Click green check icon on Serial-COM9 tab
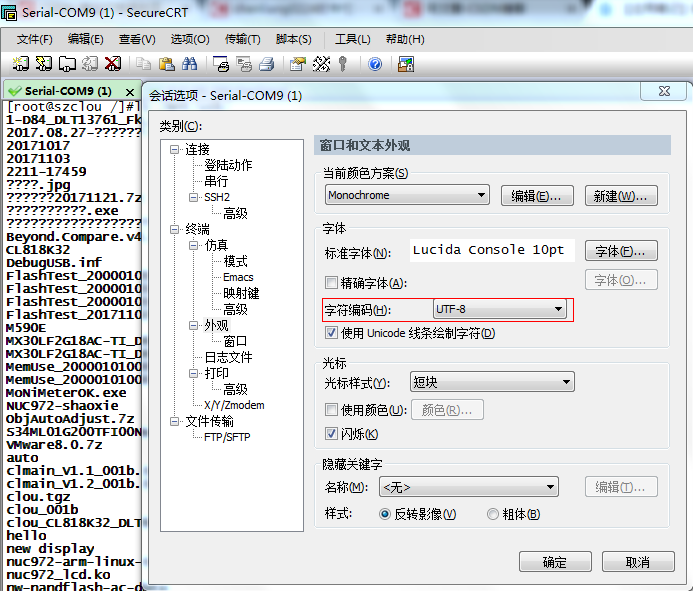Viewport: 693px width, 591px height. 15,91
